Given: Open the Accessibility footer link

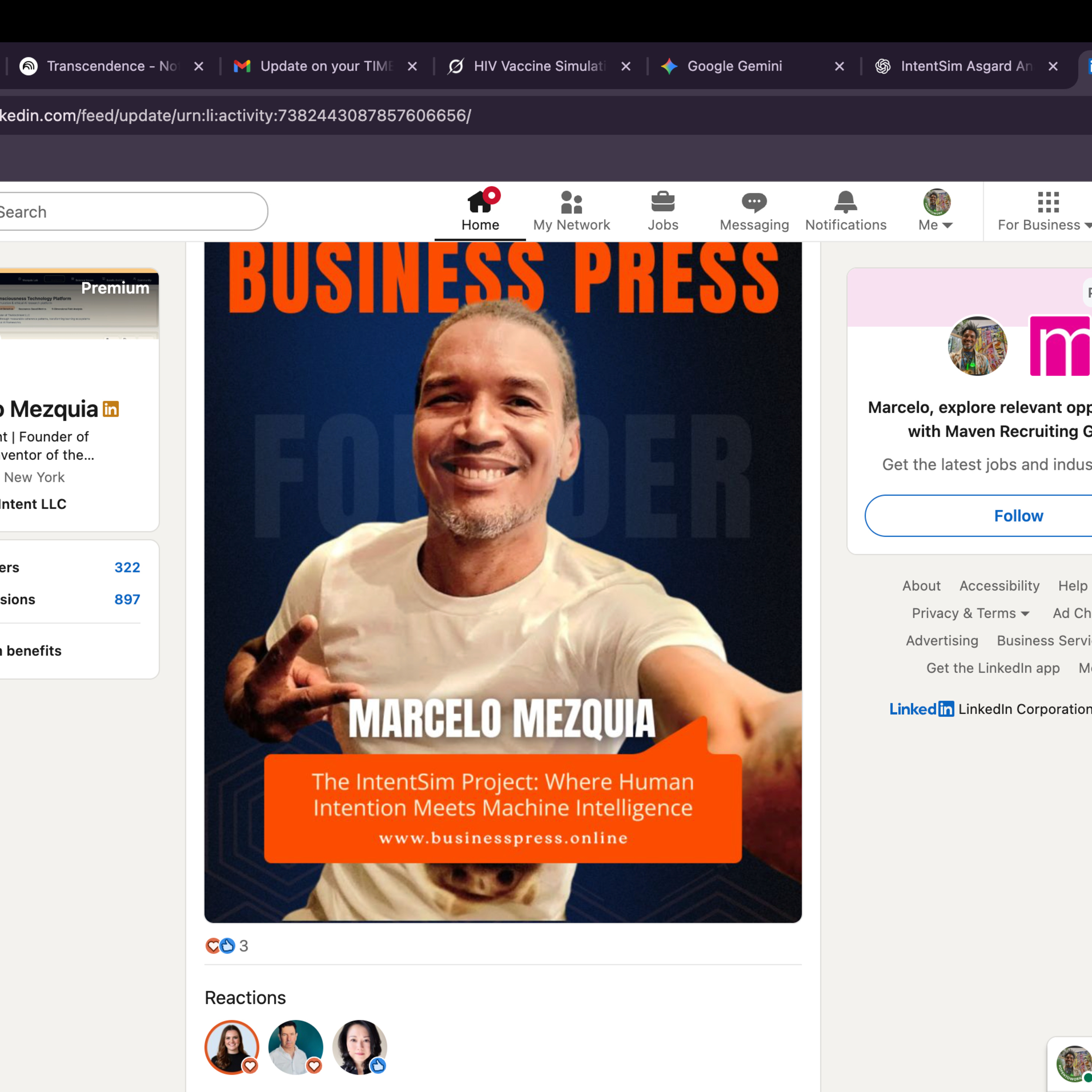Looking at the screenshot, I should 999,586.
